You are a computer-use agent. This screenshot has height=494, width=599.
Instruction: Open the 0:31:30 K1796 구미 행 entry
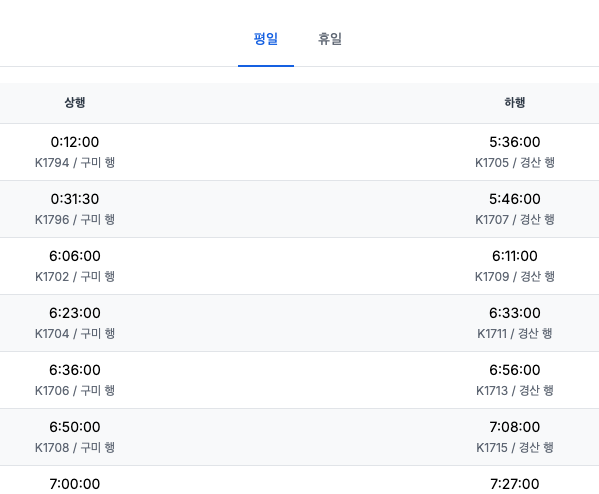(x=75, y=209)
